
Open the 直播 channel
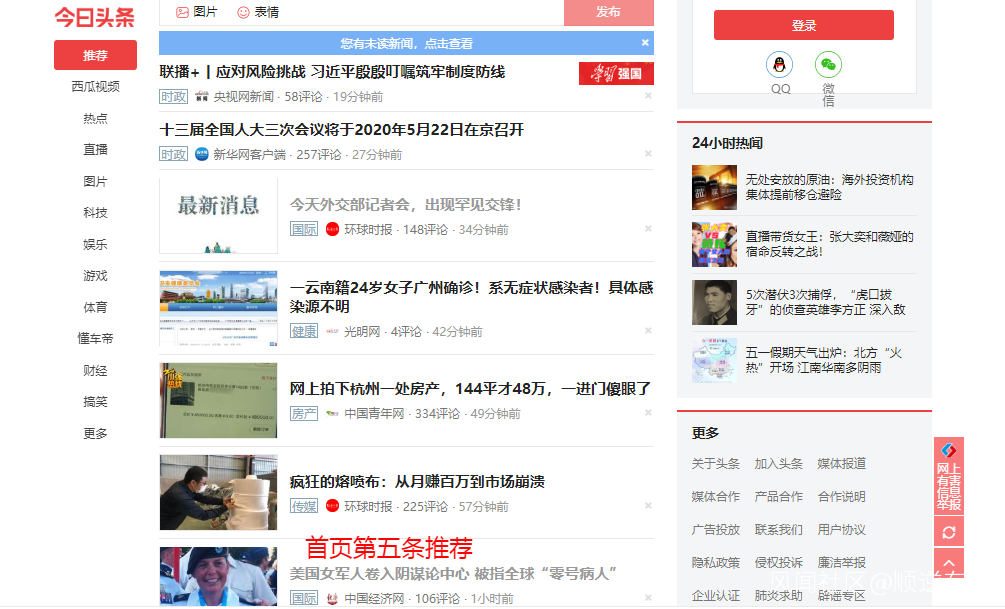(x=95, y=149)
